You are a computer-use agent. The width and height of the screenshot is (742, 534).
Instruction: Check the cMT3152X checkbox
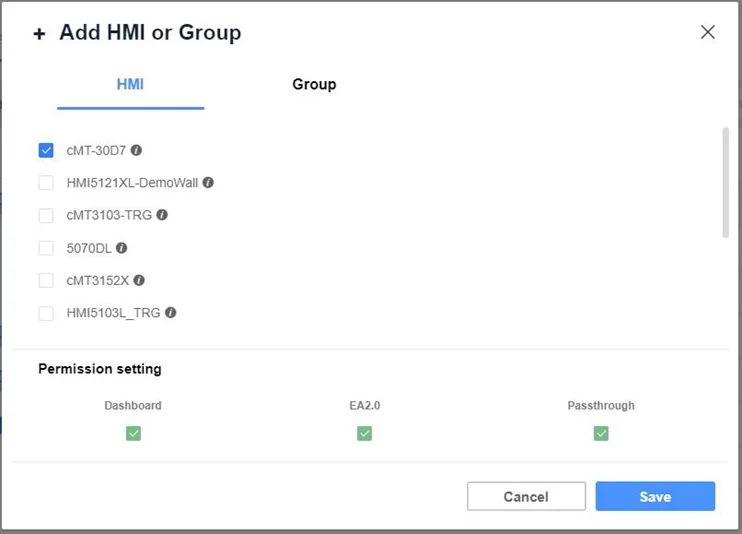coord(46,280)
